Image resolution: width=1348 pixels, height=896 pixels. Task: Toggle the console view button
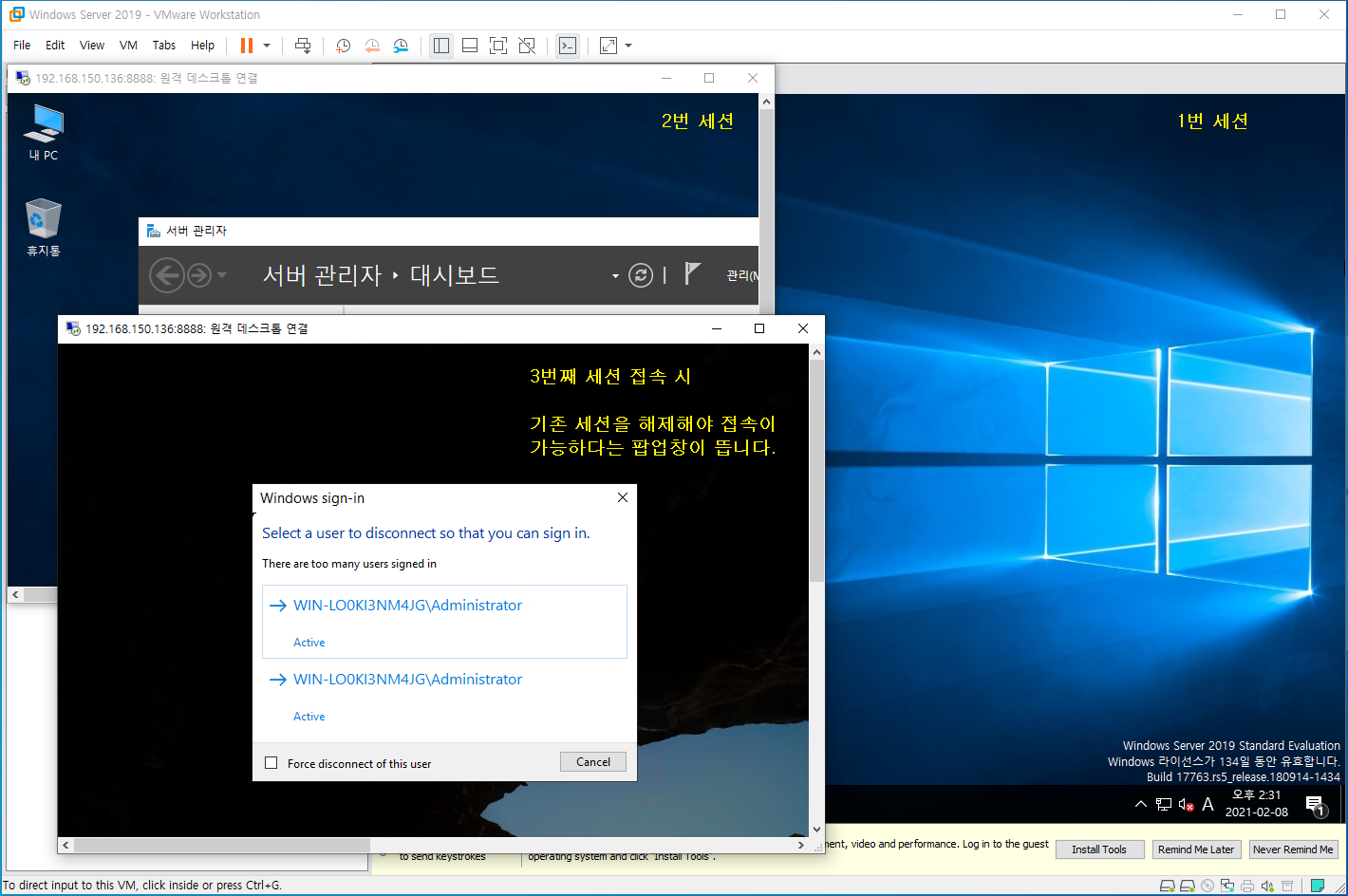pyautogui.click(x=568, y=45)
